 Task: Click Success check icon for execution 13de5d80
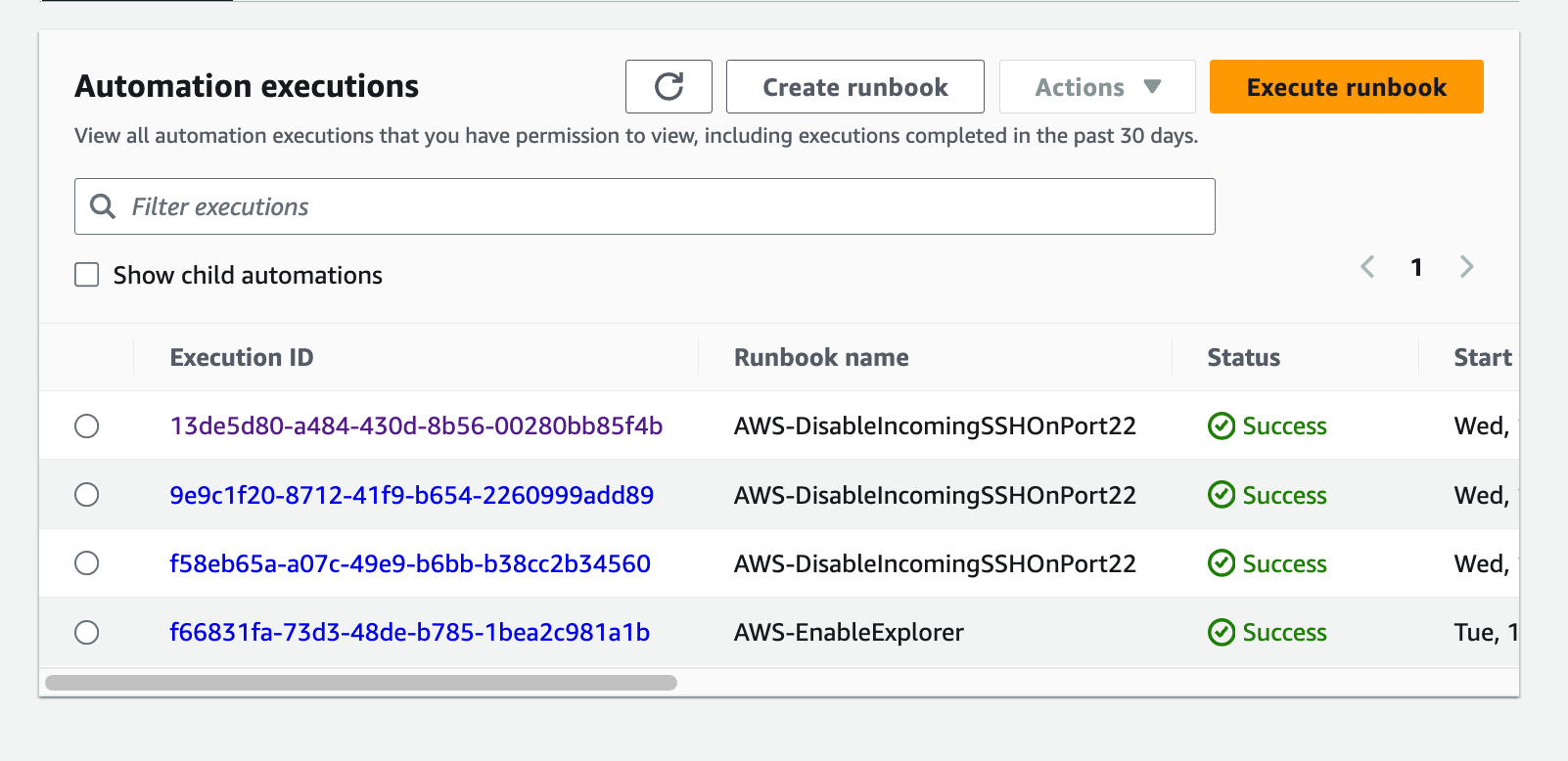(1222, 426)
